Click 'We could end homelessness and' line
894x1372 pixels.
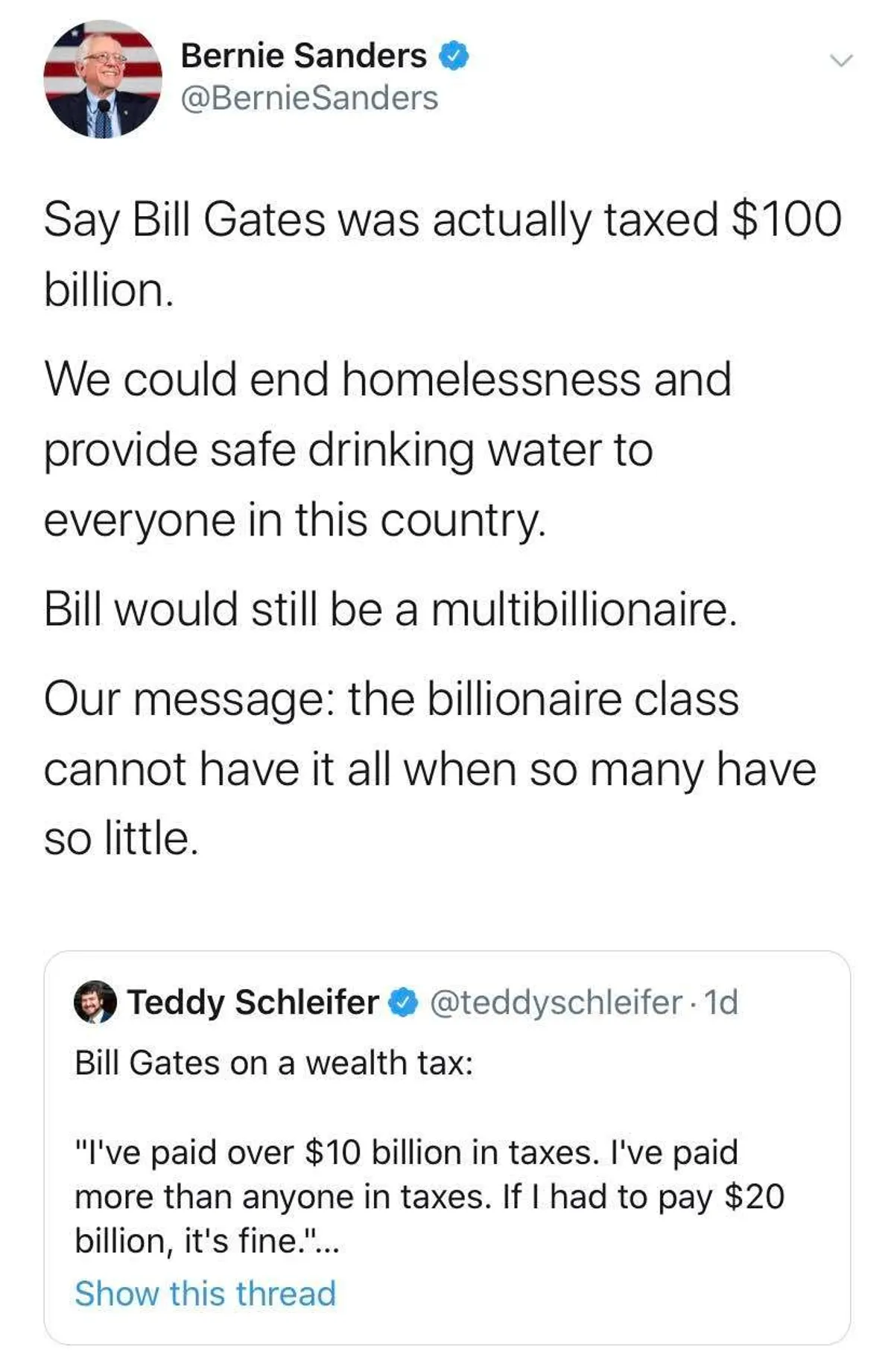point(387,379)
